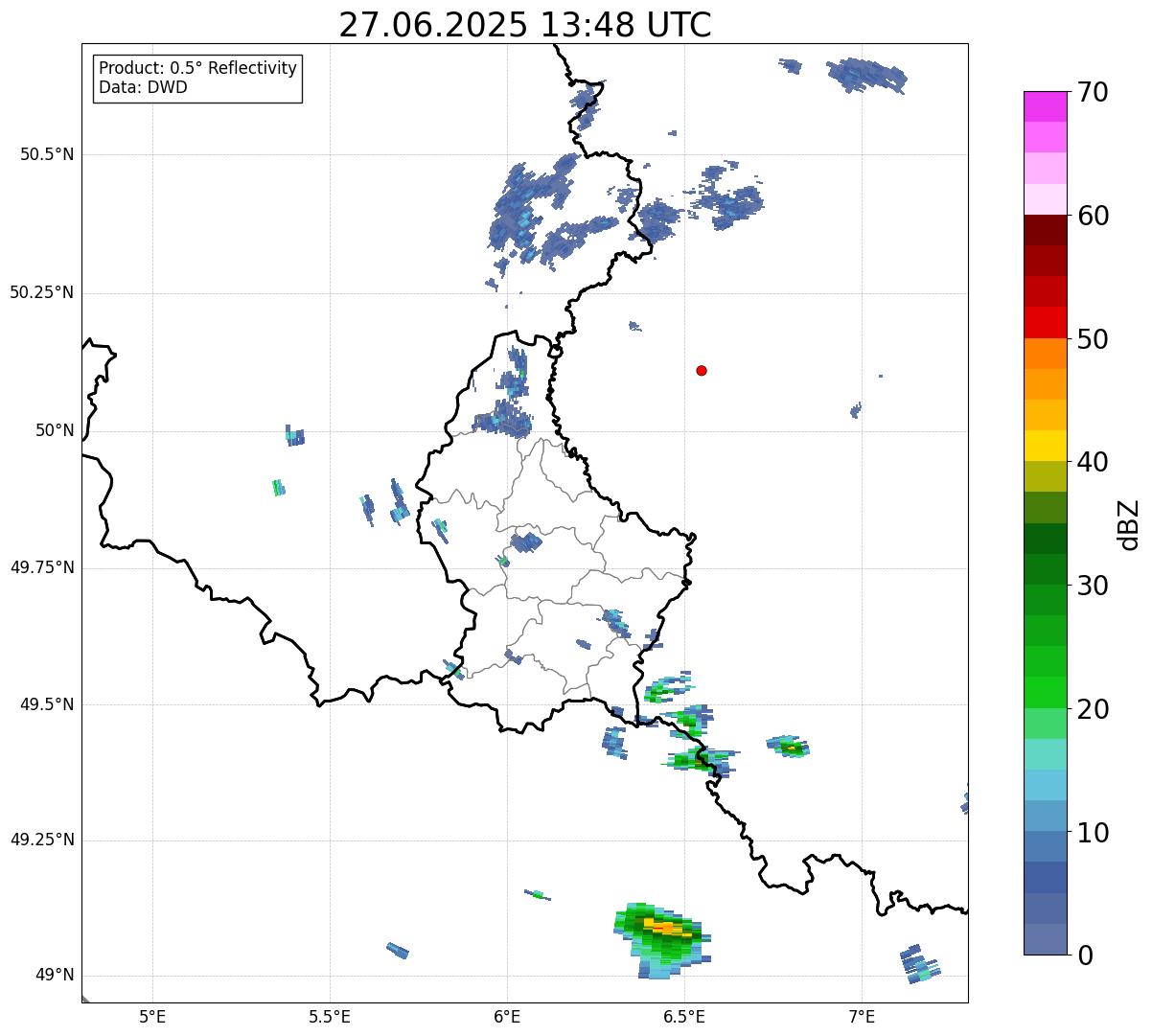Click the 50°N latitude label
Image resolution: width=1152 pixels, height=1036 pixels.
coord(55,430)
